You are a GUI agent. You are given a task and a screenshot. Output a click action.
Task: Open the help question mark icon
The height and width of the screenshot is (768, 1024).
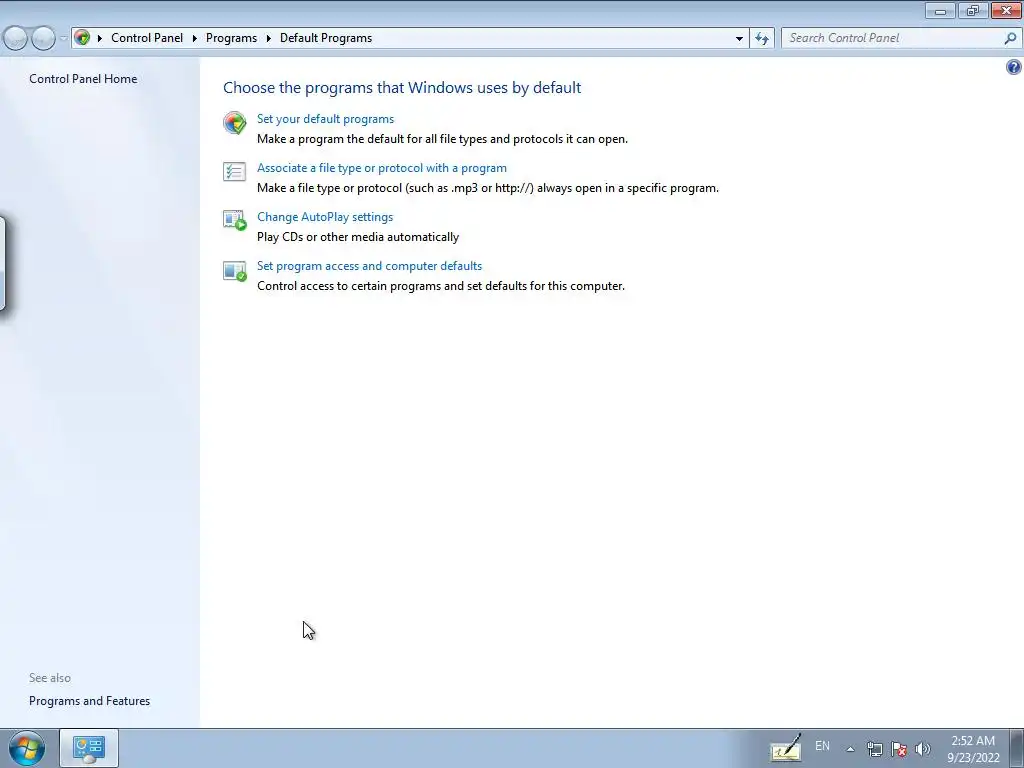pyautogui.click(x=1014, y=67)
